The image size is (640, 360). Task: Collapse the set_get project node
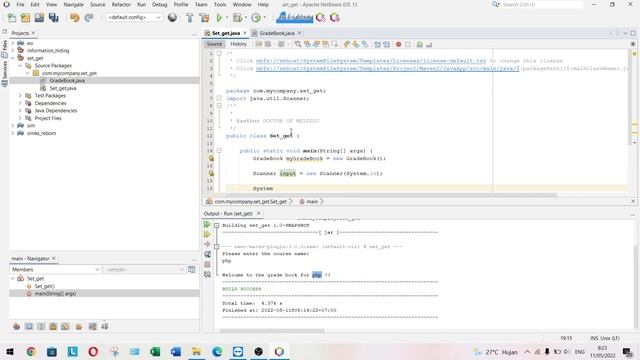(x=13, y=58)
